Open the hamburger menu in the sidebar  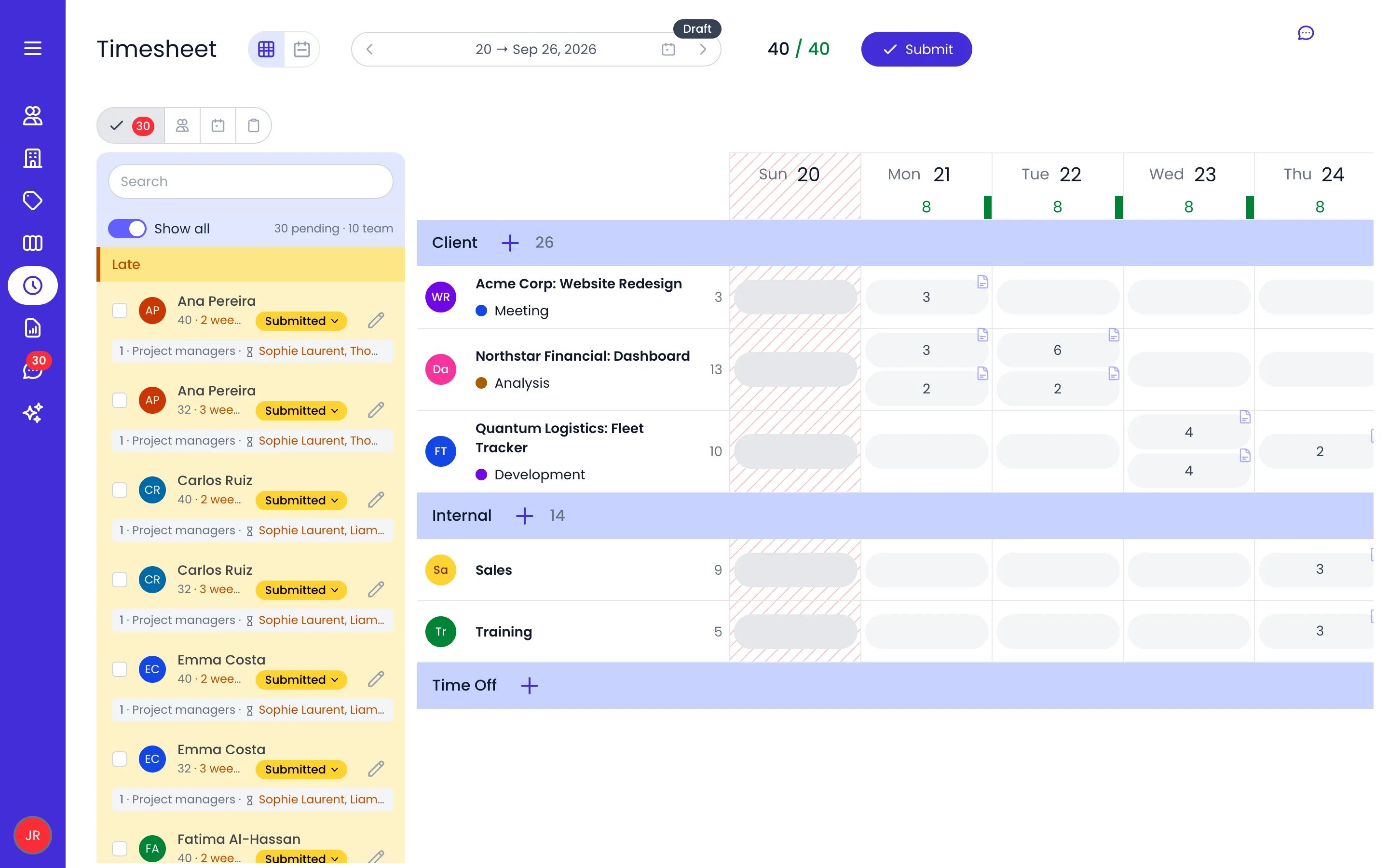[33, 48]
